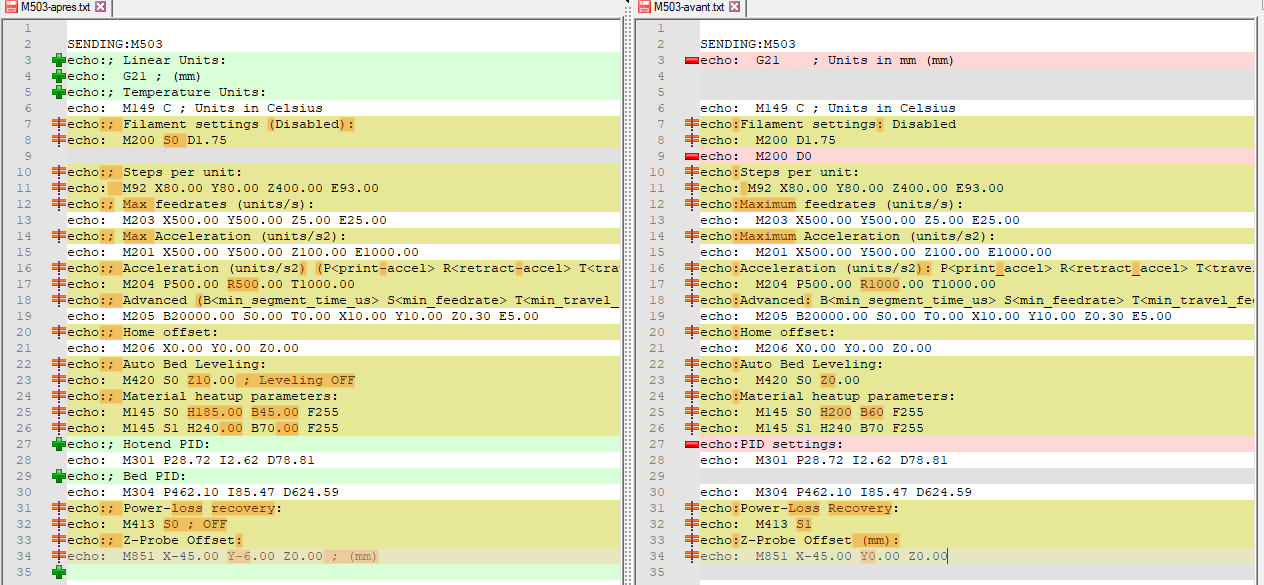Click the changed marker on line 32 in M503-apres.txt
The height and width of the screenshot is (585, 1264).
click(x=58, y=524)
